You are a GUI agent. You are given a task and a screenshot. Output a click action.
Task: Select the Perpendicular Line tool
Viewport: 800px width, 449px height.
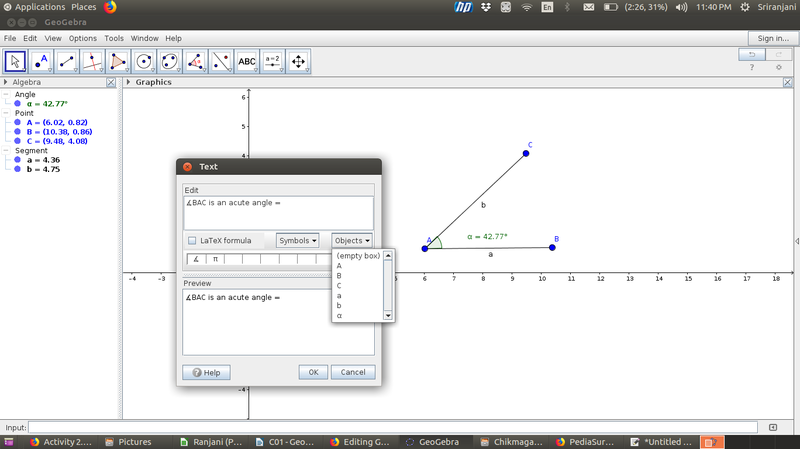tap(92, 62)
